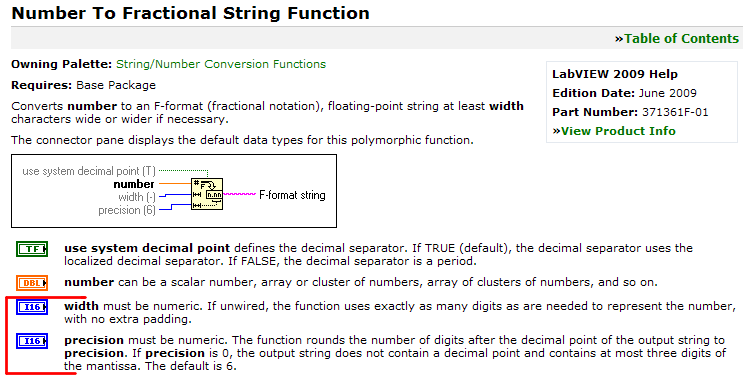This screenshot has height=378, width=755.
Task: Click the 'precision (6)' terminal label
Action: point(127,210)
